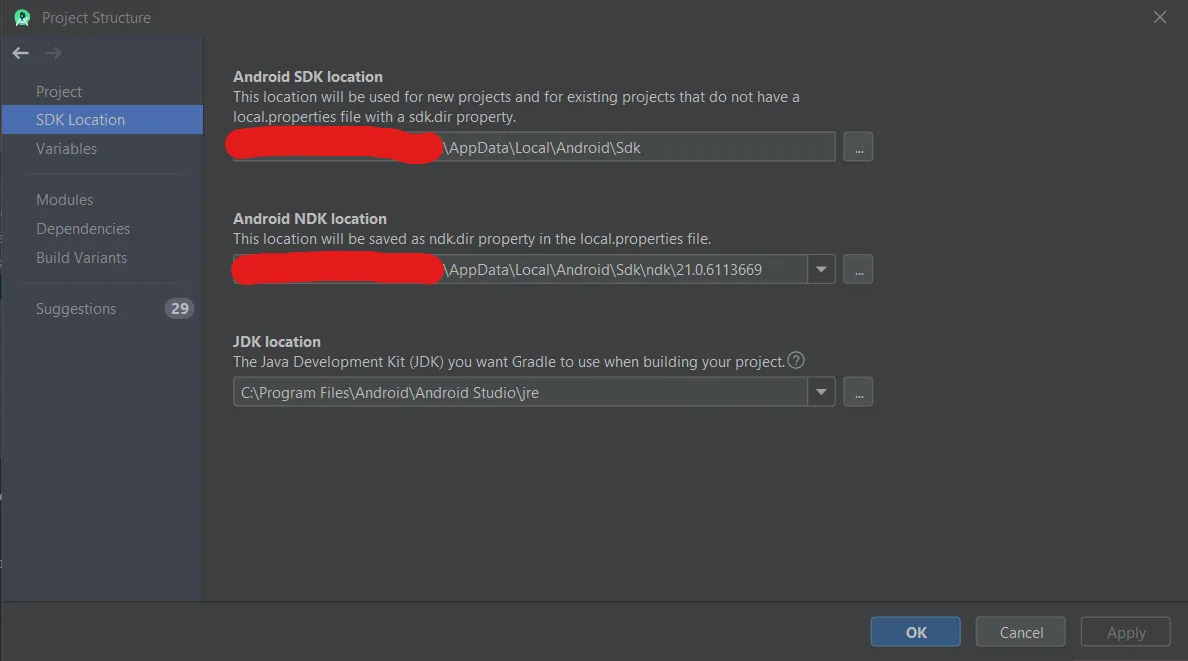Browse for Android SDK location folder
The width and height of the screenshot is (1188, 661).
[858, 147]
